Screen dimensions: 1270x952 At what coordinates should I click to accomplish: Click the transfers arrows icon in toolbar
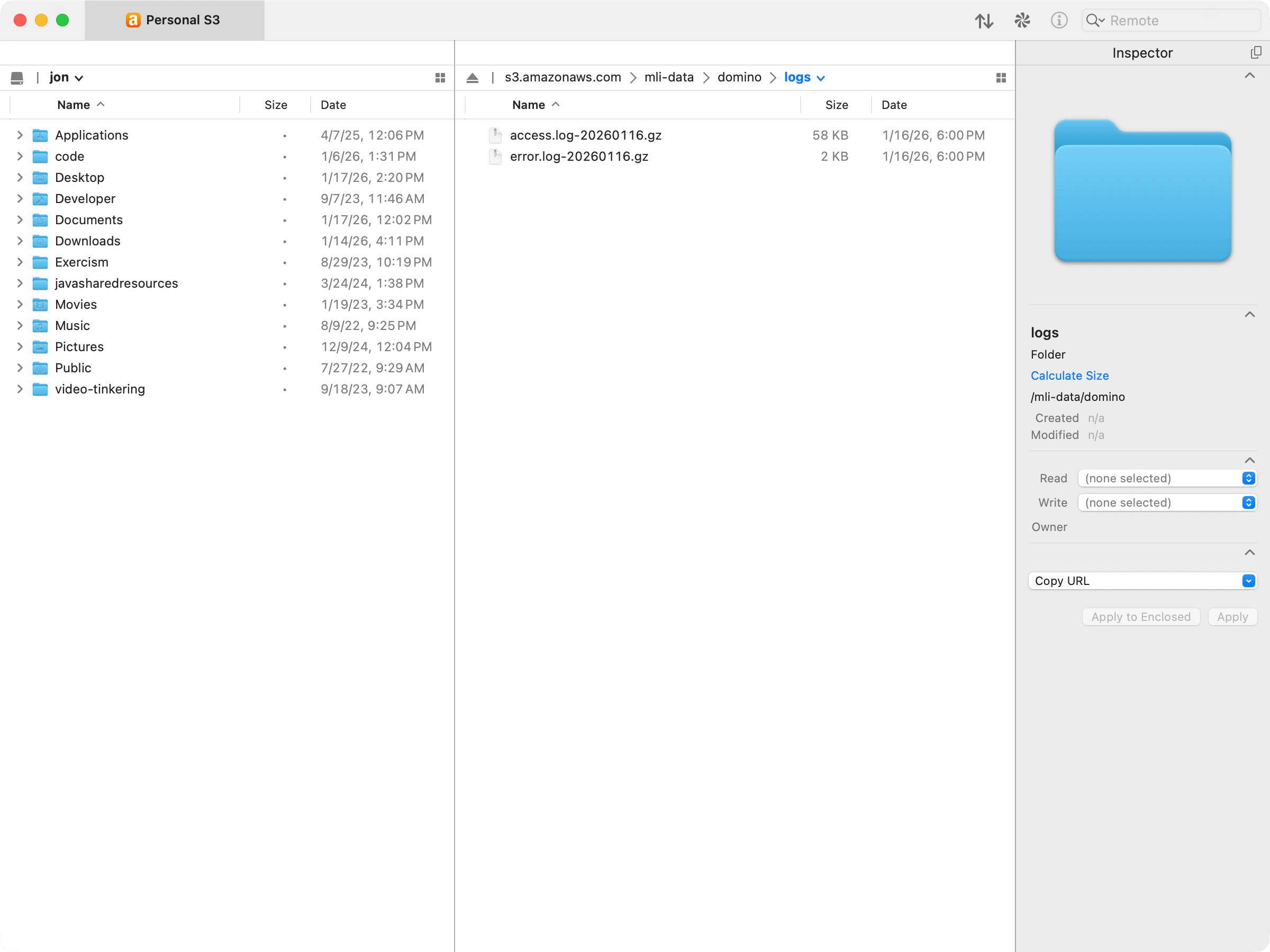pyautogui.click(x=984, y=21)
